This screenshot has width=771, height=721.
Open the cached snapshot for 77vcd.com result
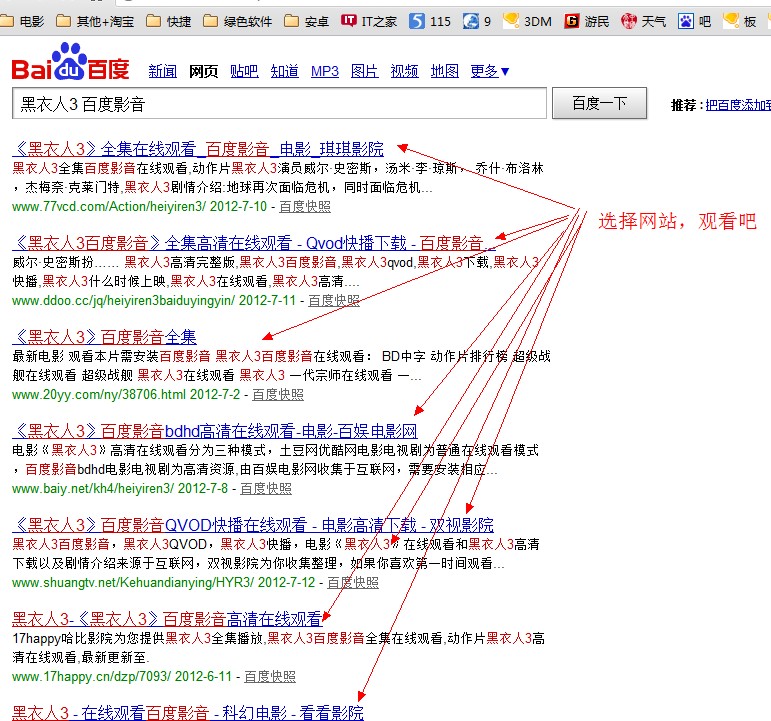[x=305, y=206]
